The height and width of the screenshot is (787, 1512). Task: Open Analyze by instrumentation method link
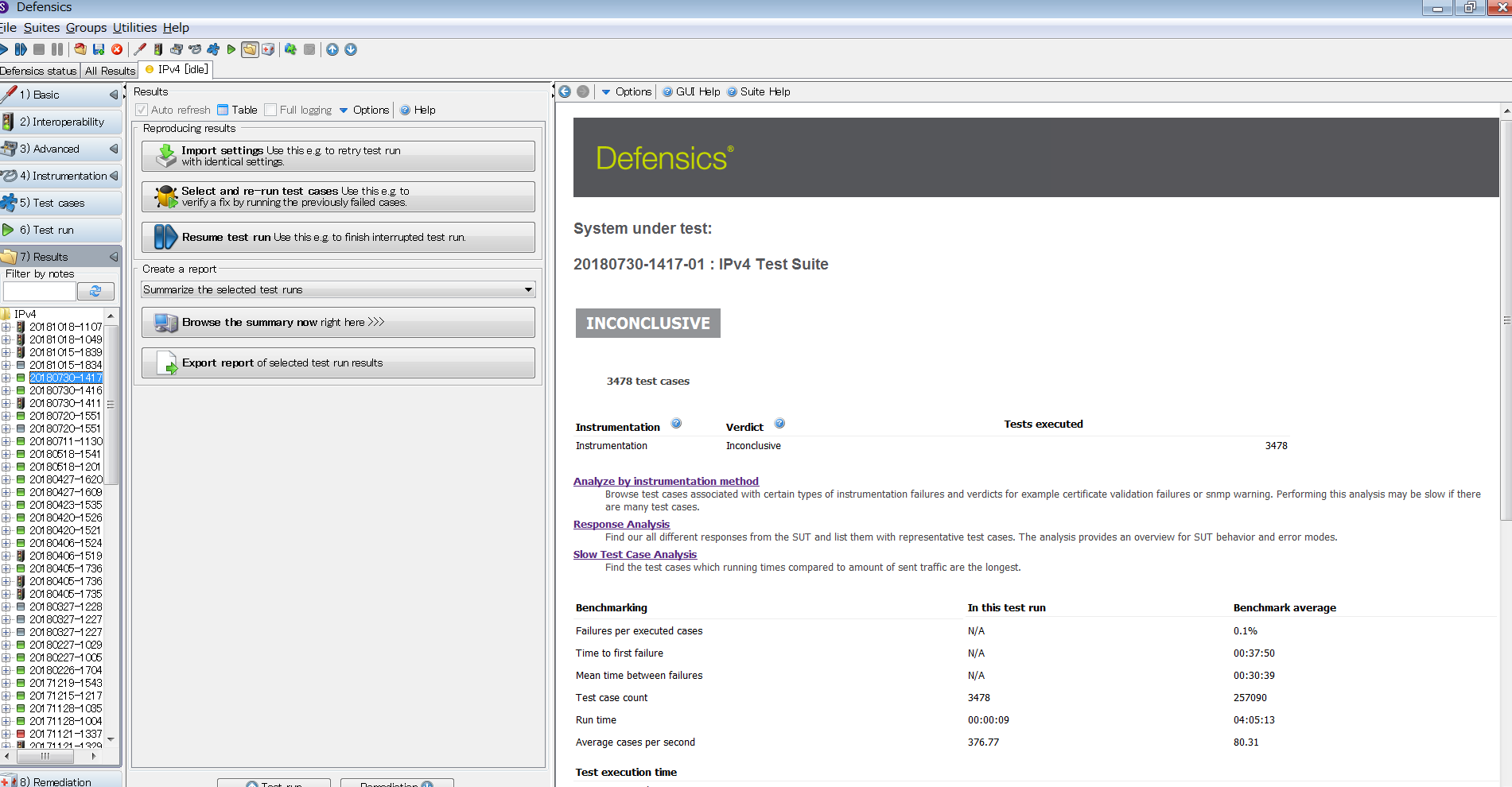tap(666, 481)
